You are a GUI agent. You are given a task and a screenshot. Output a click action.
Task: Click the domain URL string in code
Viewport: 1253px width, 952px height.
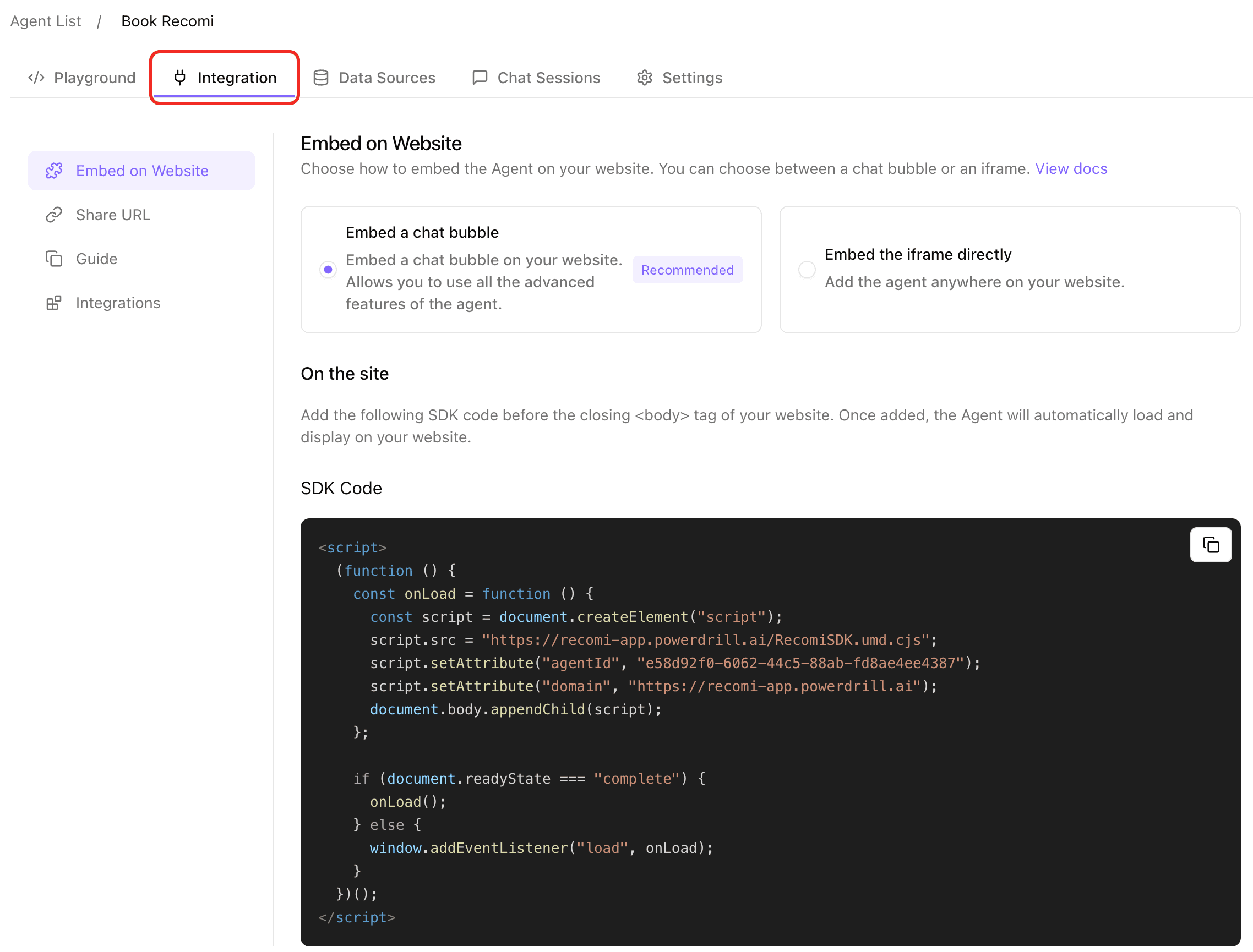coord(775,686)
